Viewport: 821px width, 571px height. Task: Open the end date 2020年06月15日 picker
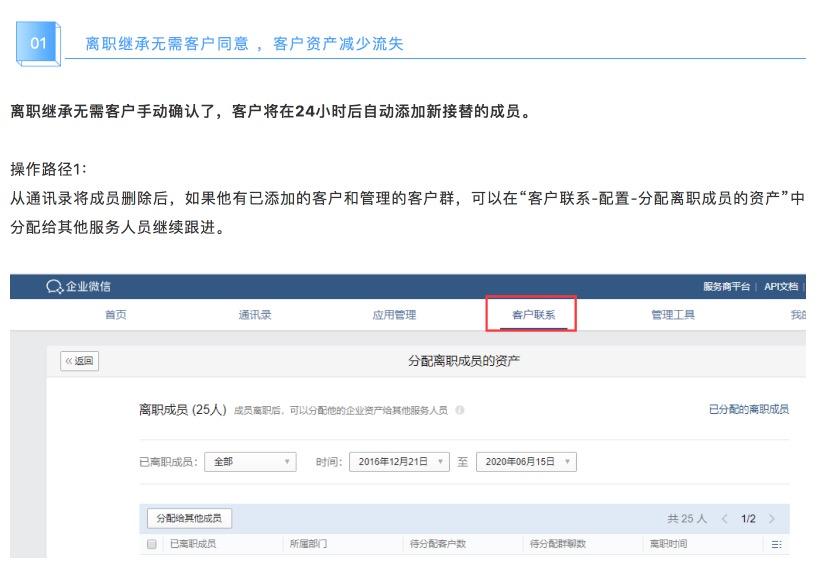coord(529,462)
